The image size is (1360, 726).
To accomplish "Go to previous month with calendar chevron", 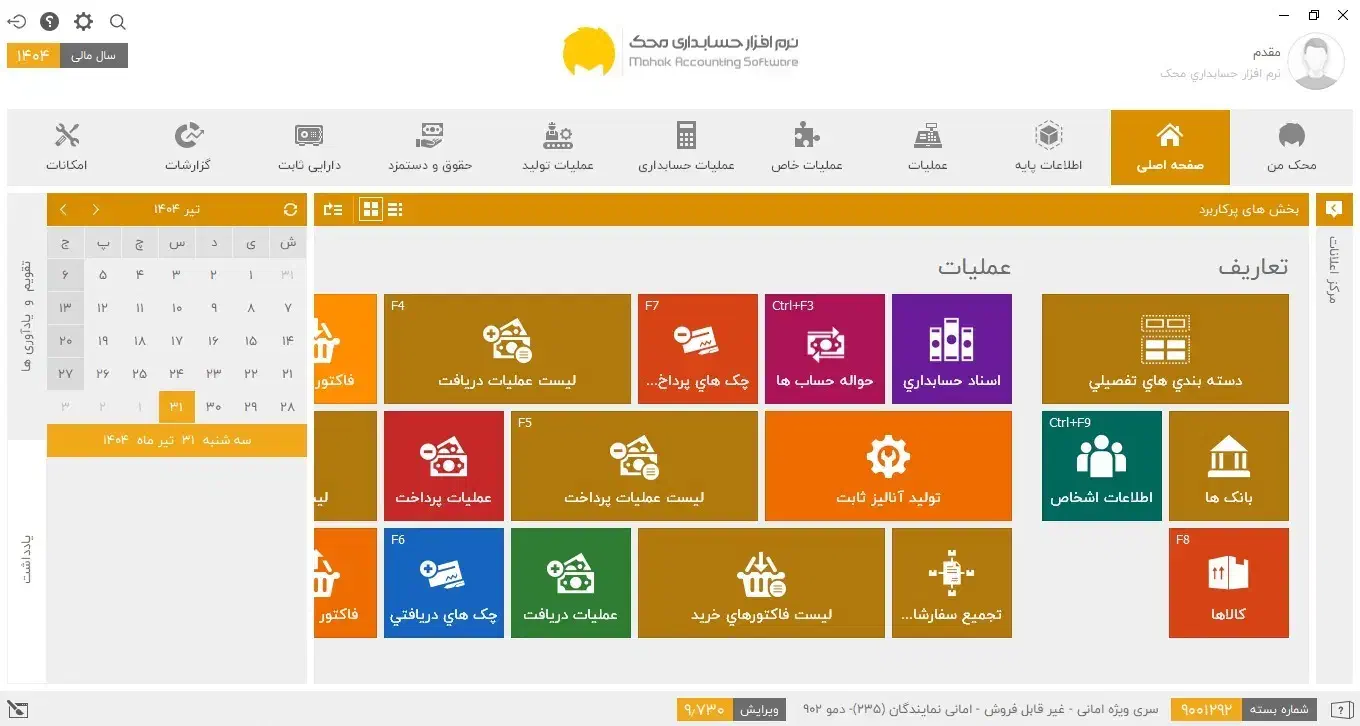I will point(95,210).
